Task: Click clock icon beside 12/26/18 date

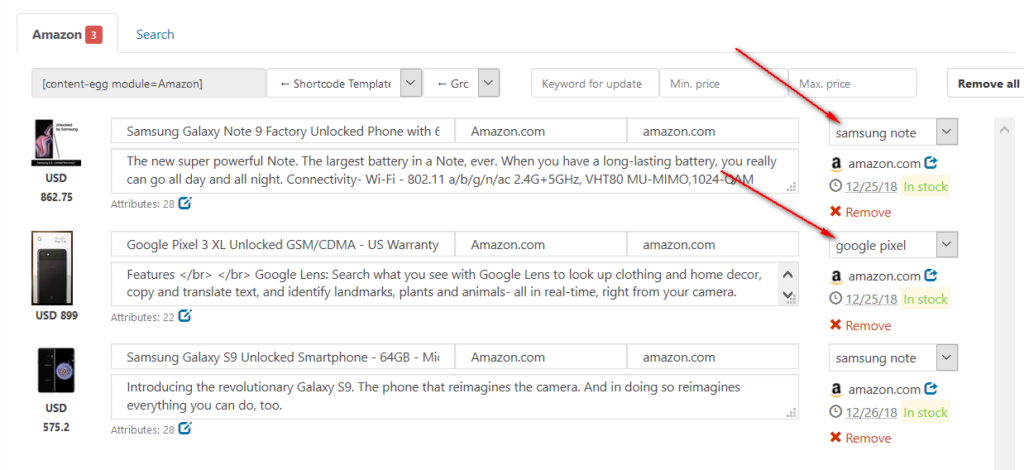Action: click(835, 412)
